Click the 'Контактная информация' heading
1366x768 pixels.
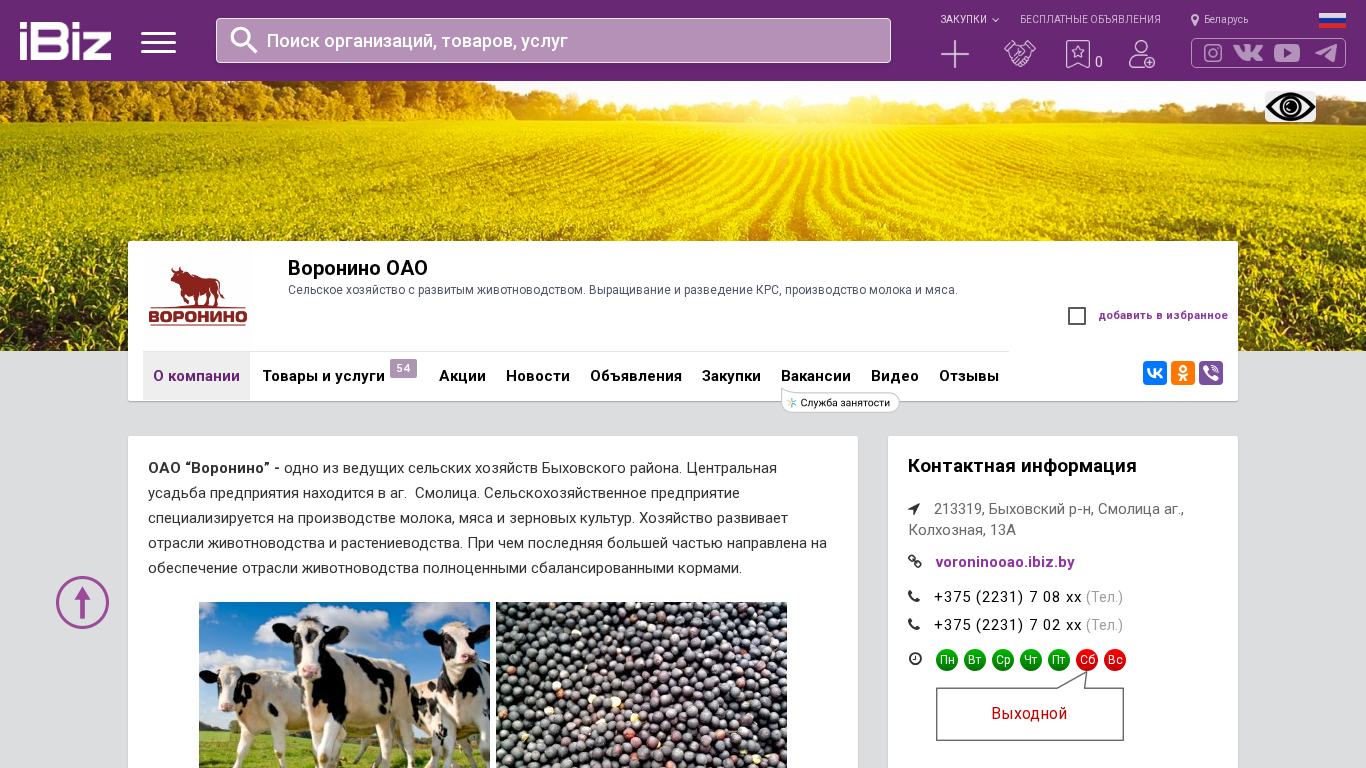1022,466
